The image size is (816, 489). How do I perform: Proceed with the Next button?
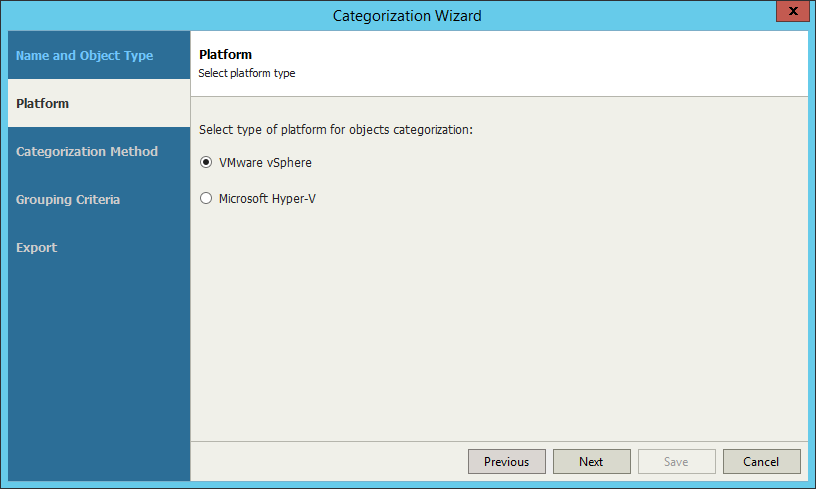(x=592, y=461)
